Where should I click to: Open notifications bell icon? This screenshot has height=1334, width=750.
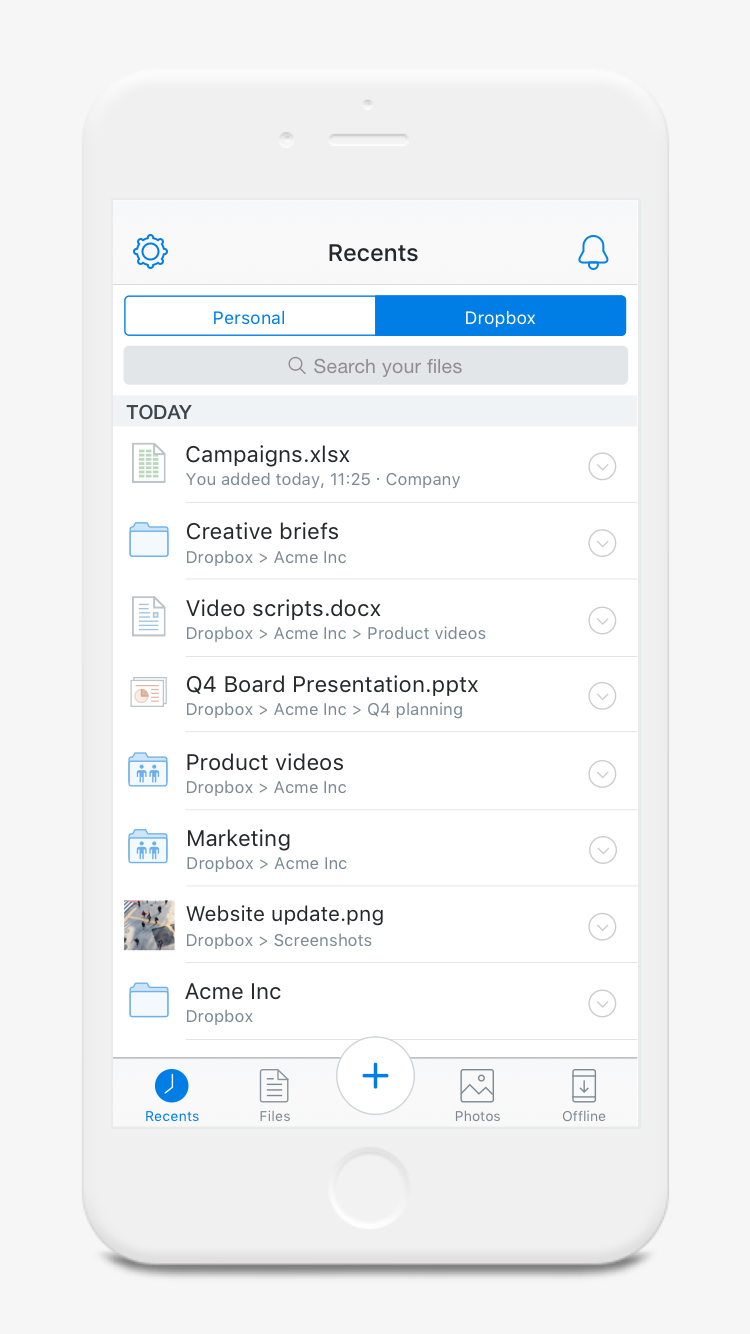(593, 252)
